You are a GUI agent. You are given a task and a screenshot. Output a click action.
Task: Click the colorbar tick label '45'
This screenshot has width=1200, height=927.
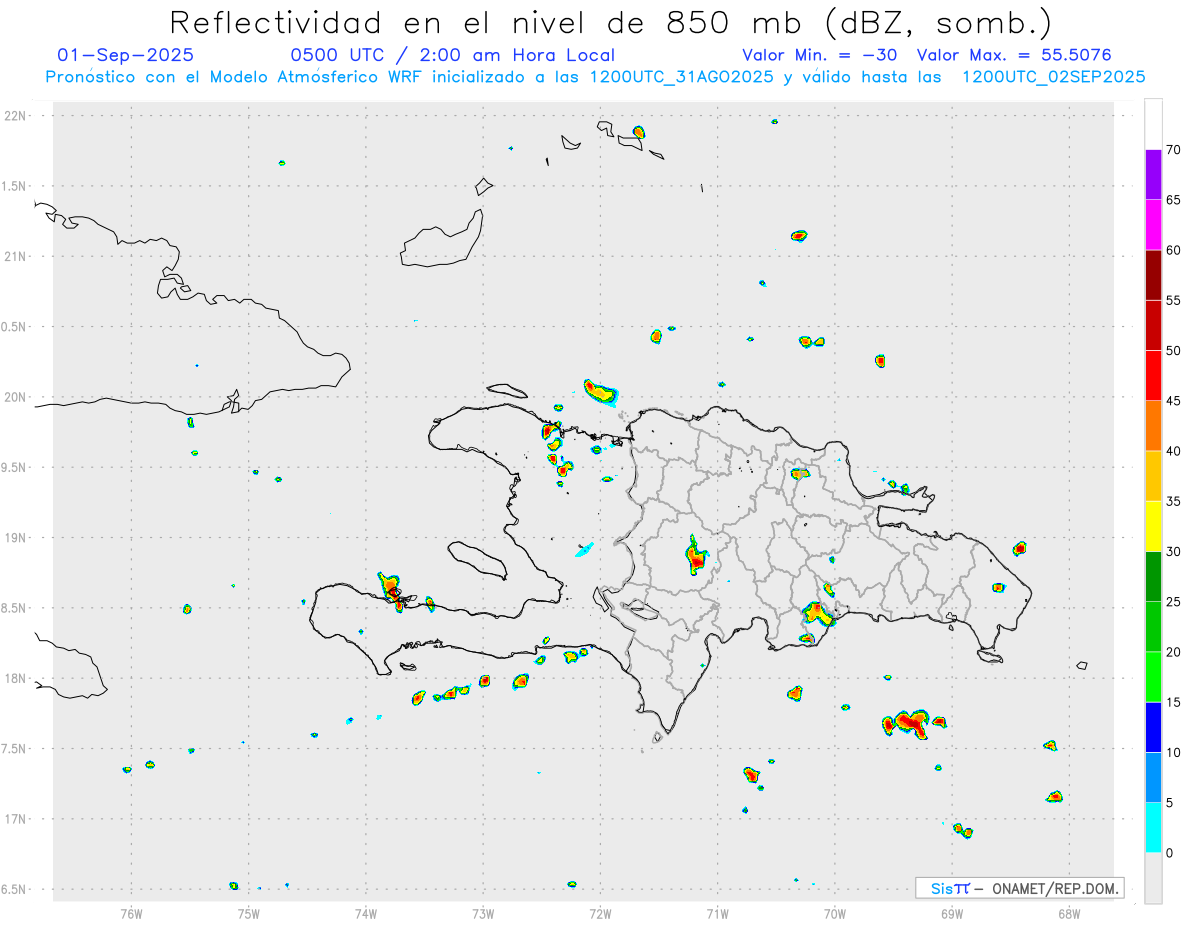tap(1174, 401)
